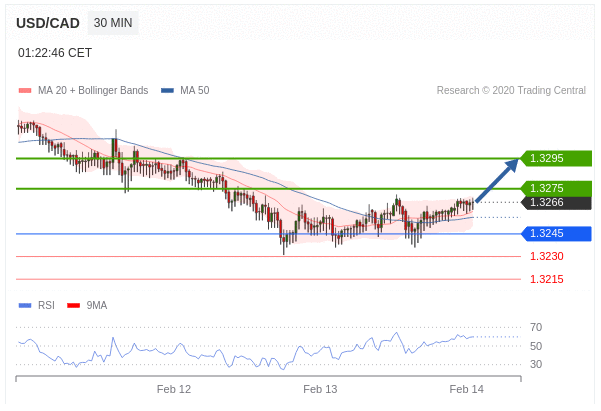Image resolution: width=601 pixels, height=411 pixels.
Task: Click the 1.3215 support level label
Action: point(547,279)
